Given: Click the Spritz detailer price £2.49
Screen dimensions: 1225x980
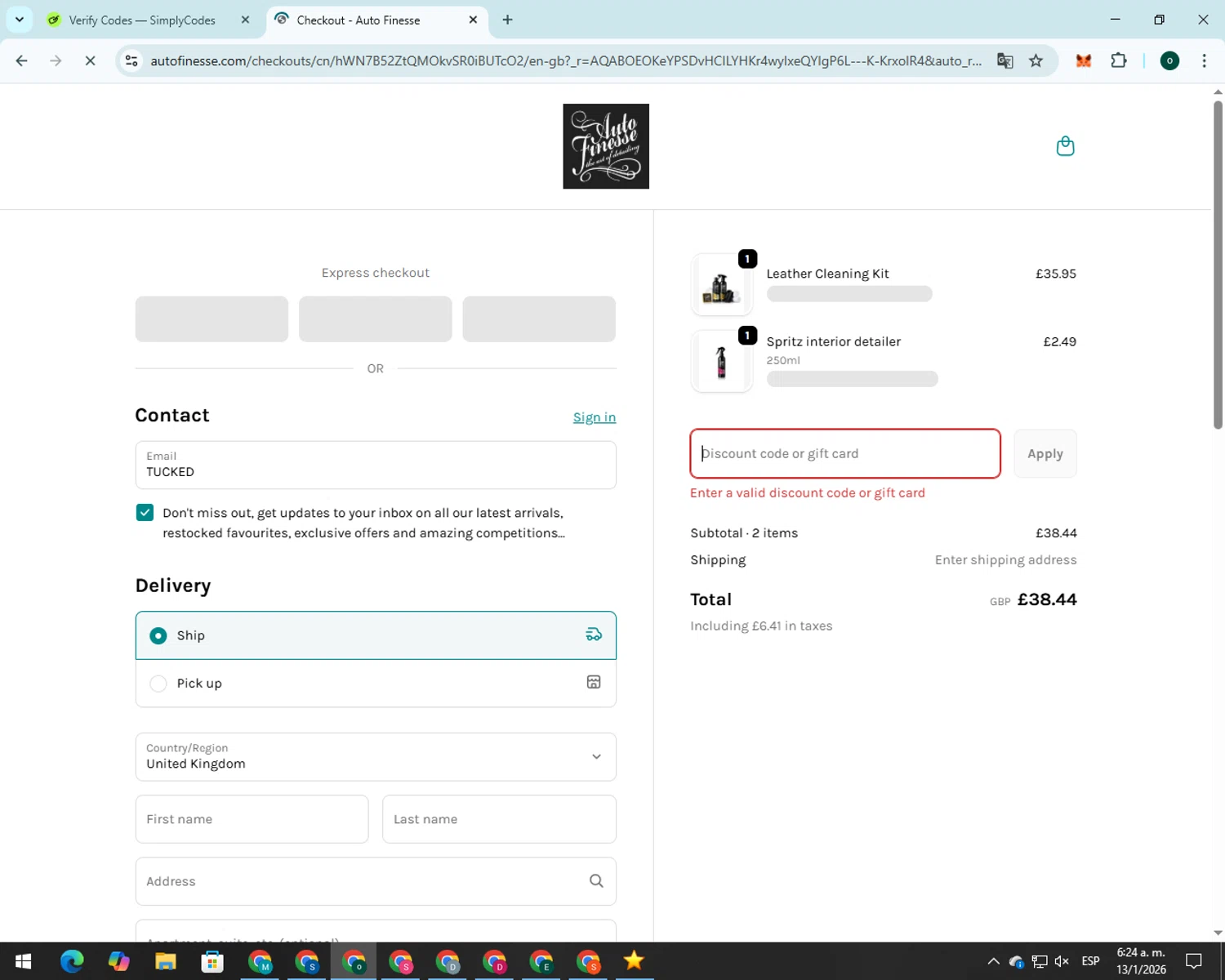Looking at the screenshot, I should (x=1059, y=341).
